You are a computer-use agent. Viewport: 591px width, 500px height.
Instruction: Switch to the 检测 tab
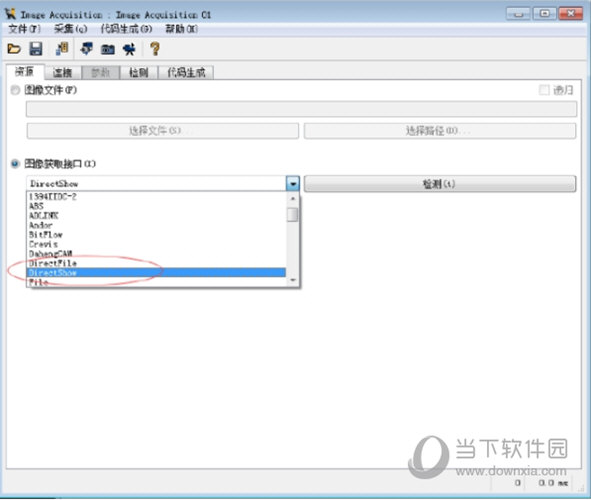[x=139, y=72]
